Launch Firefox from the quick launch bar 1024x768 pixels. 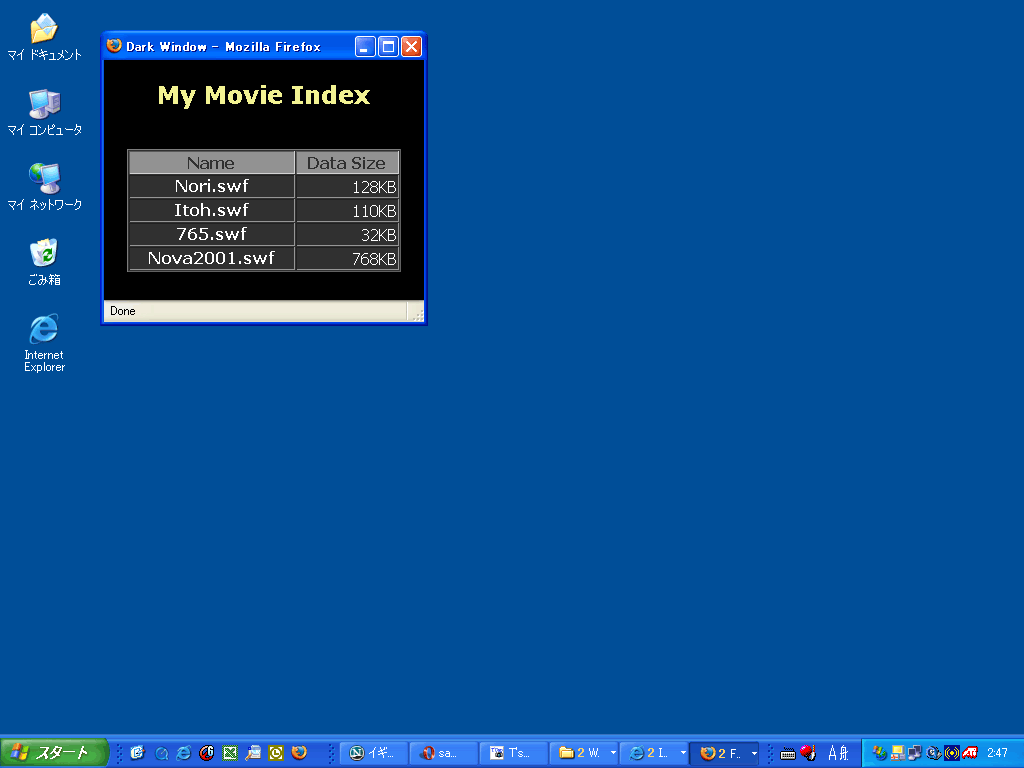tap(299, 753)
